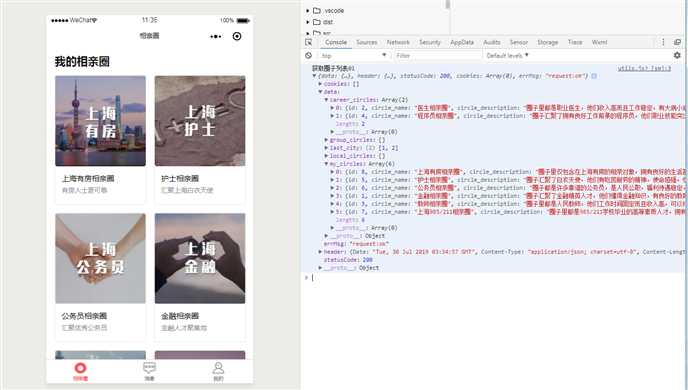This screenshot has width=688, height=390.
Task: Switch to the Wxml tab
Action: tap(599, 42)
